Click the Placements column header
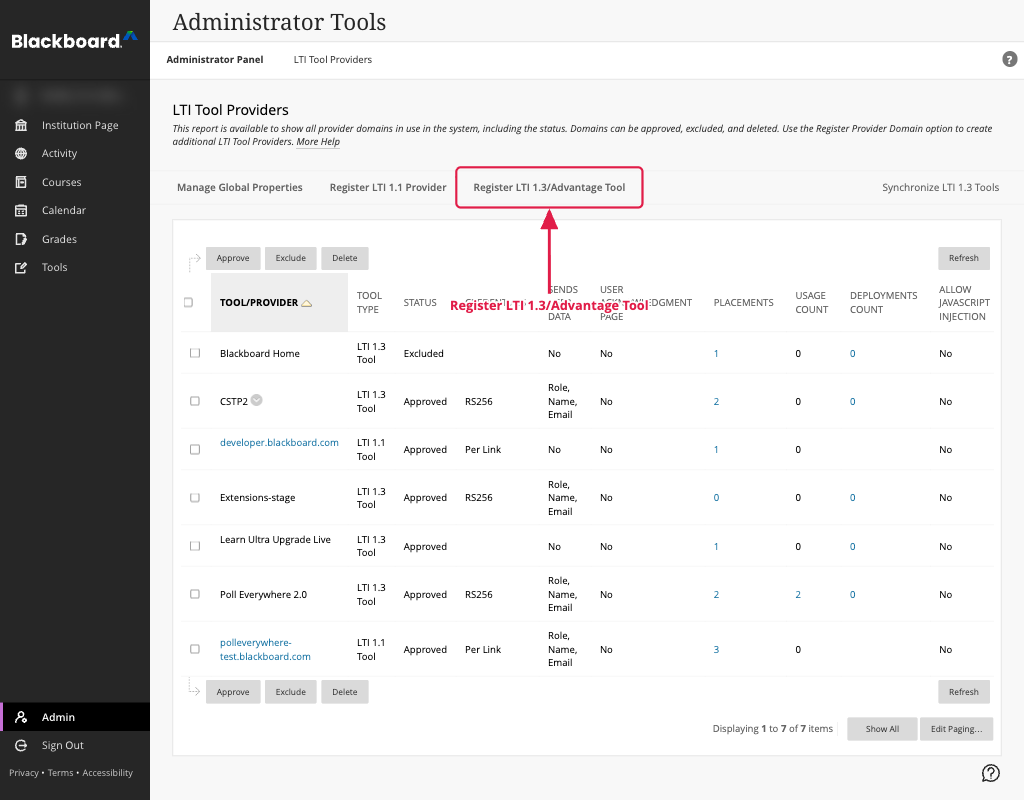1024x800 pixels. click(x=743, y=302)
